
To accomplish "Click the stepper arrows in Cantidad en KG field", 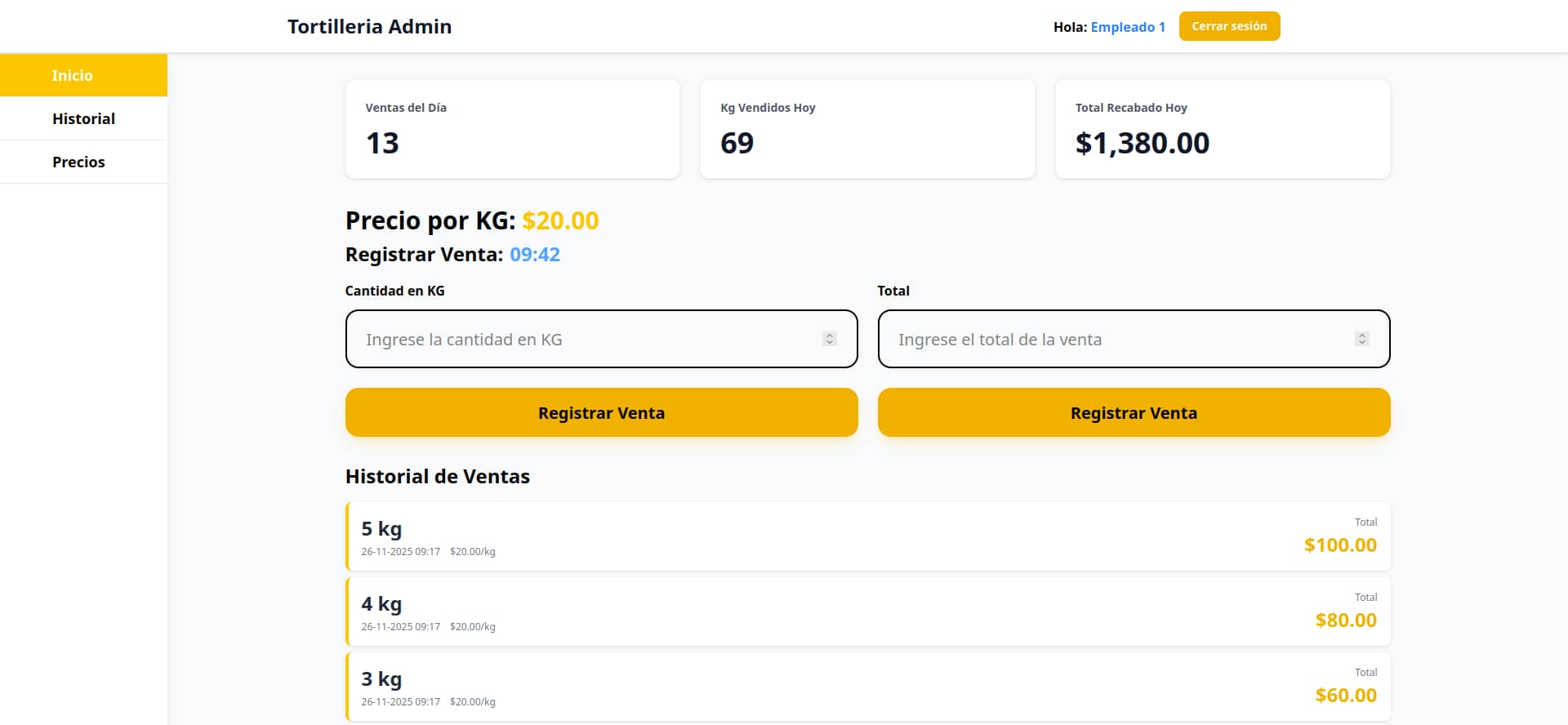I will click(829, 339).
